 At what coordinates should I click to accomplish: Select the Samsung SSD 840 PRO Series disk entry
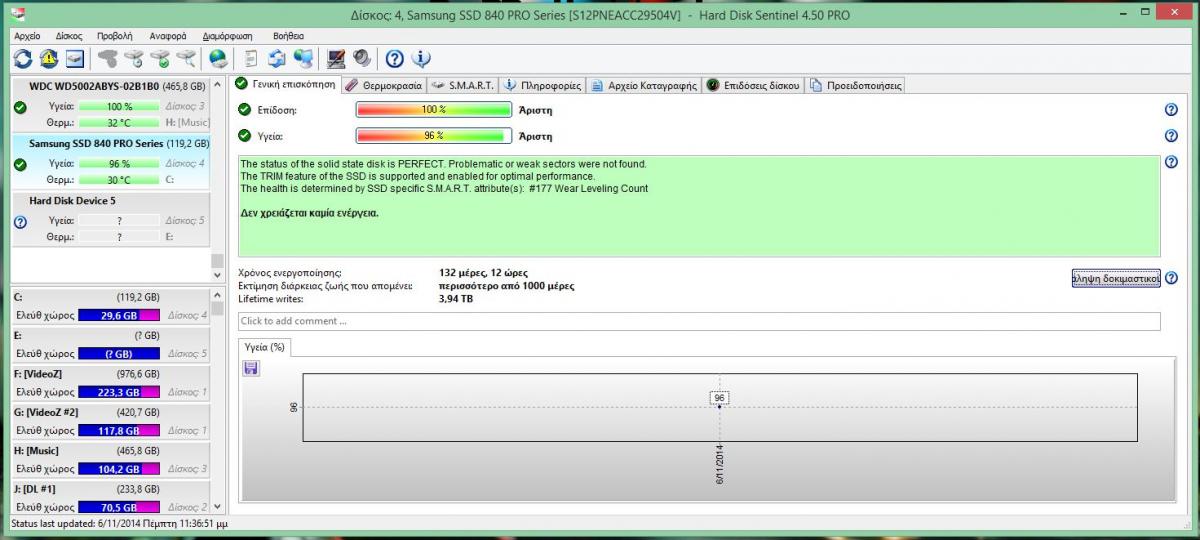click(110, 161)
